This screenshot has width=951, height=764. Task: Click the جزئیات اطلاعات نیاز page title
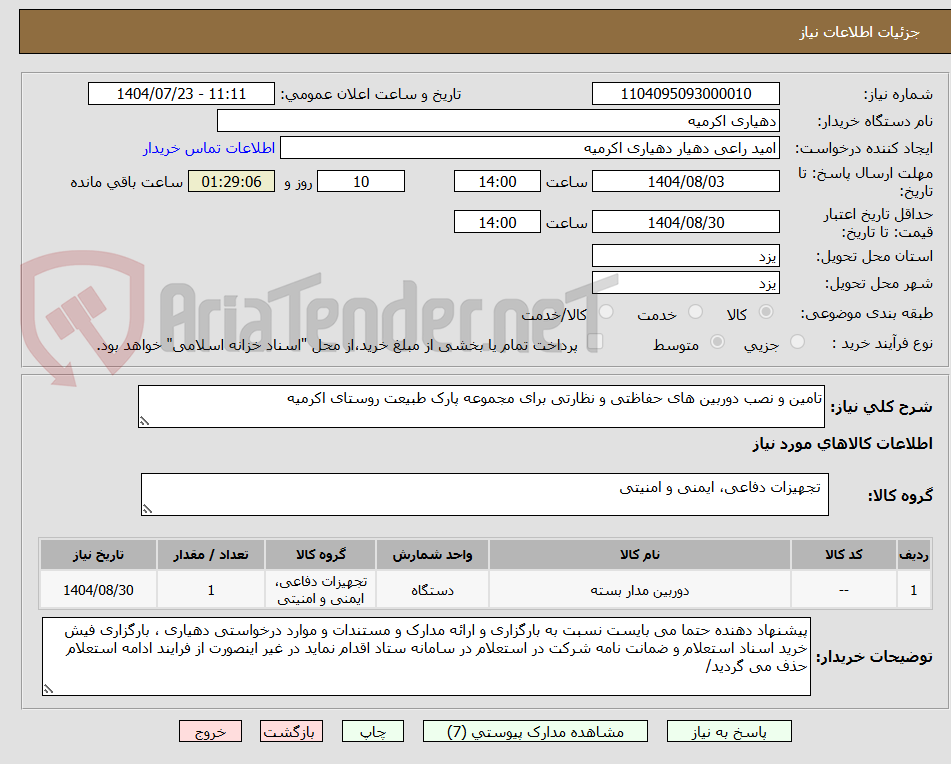[x=859, y=32]
